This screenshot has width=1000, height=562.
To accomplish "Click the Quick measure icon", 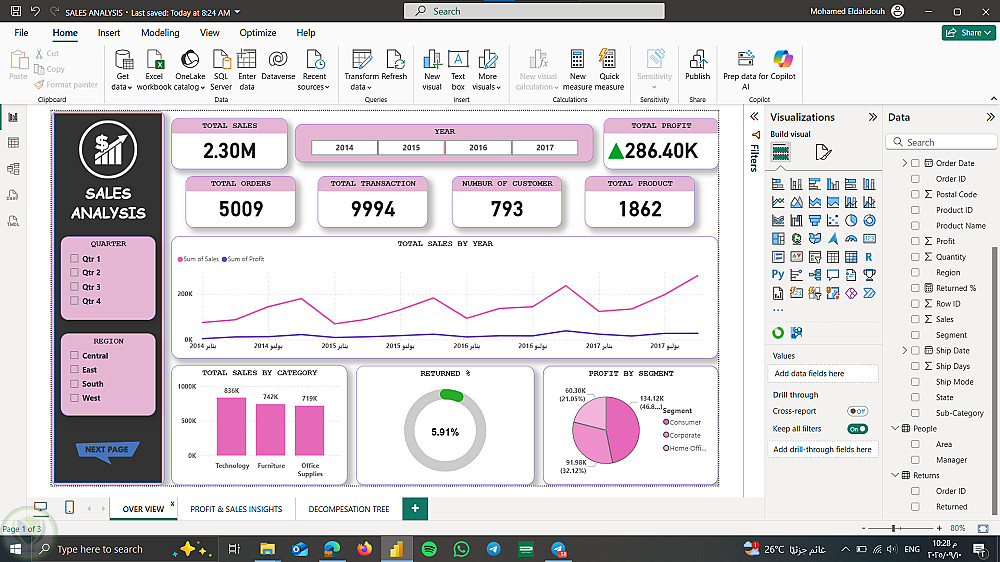I will click(x=609, y=60).
